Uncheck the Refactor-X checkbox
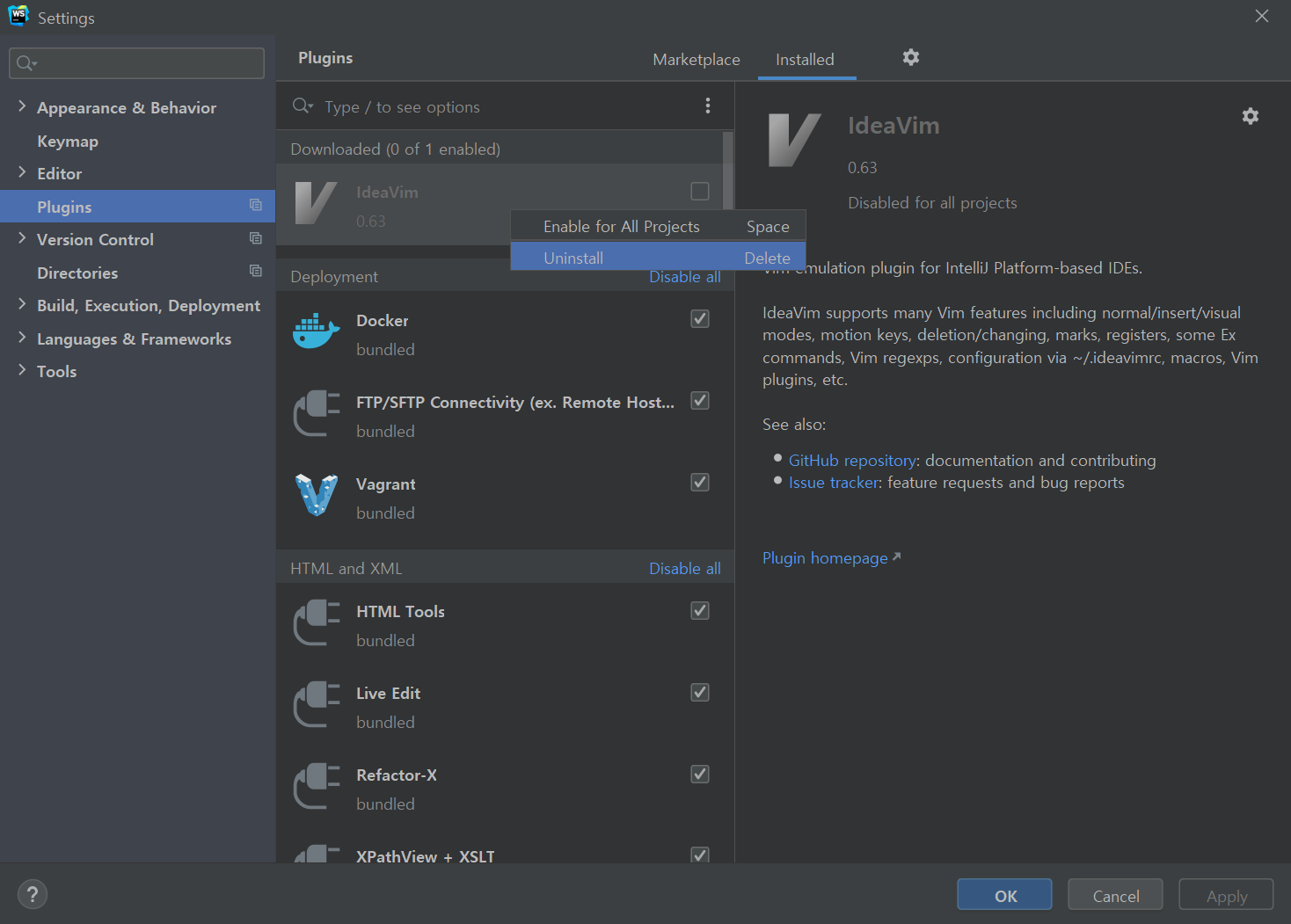Viewport: 1291px width, 924px height. coord(700,774)
